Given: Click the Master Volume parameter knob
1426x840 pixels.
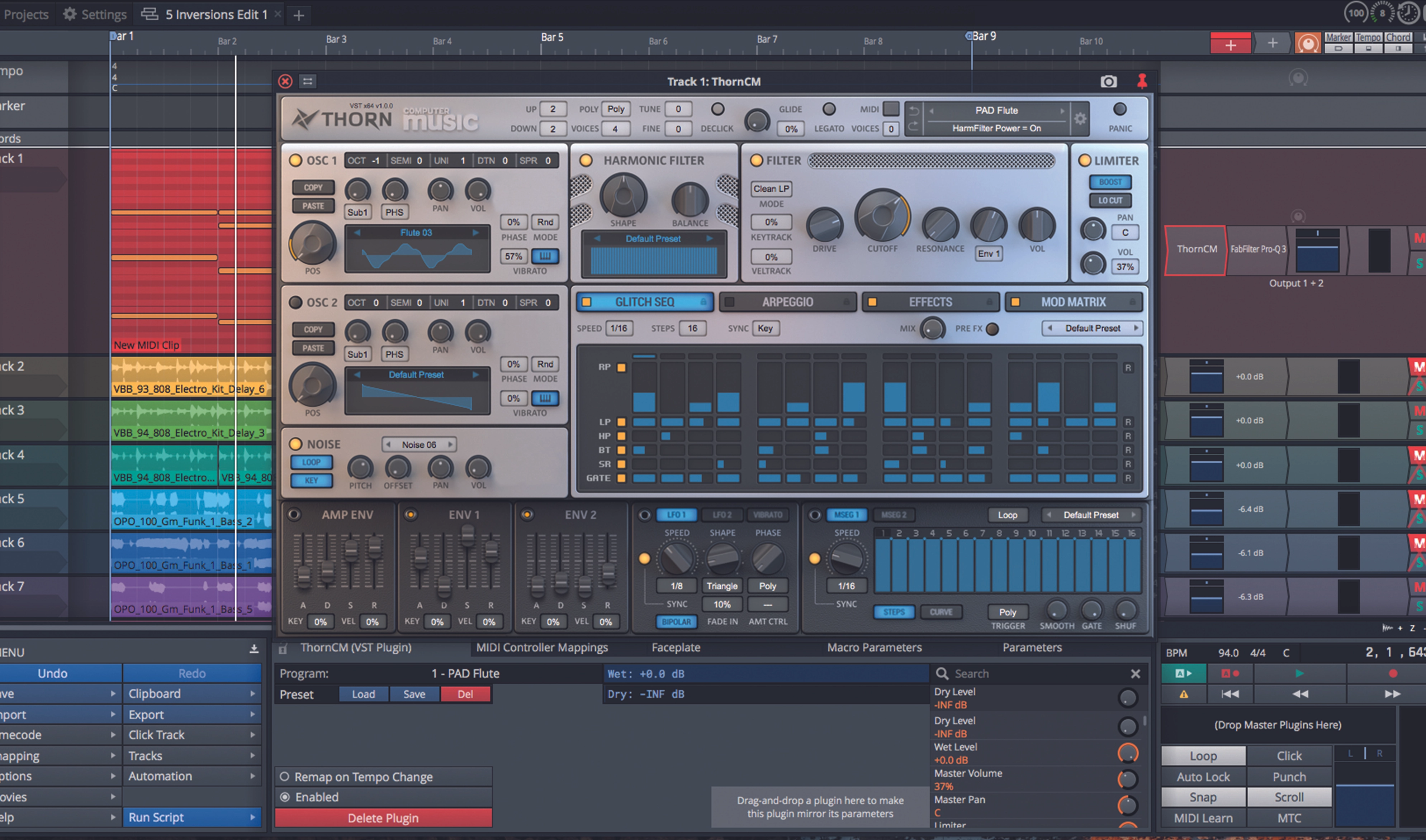Looking at the screenshot, I should [x=1127, y=779].
